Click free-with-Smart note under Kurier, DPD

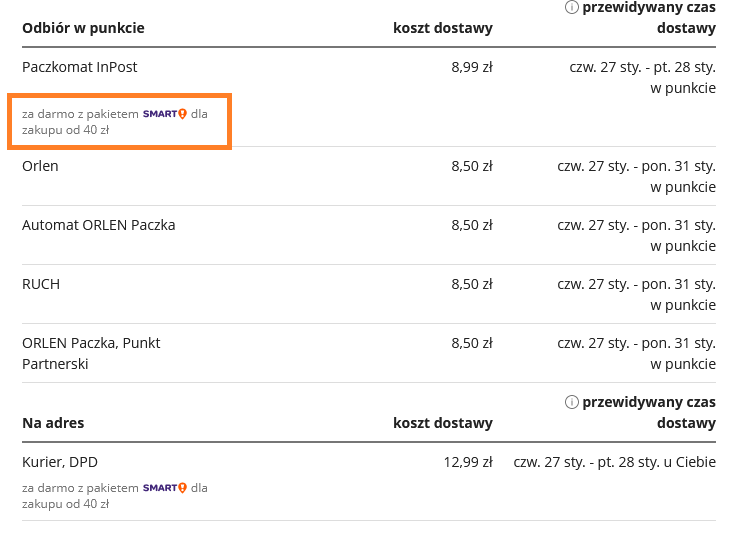(x=114, y=496)
